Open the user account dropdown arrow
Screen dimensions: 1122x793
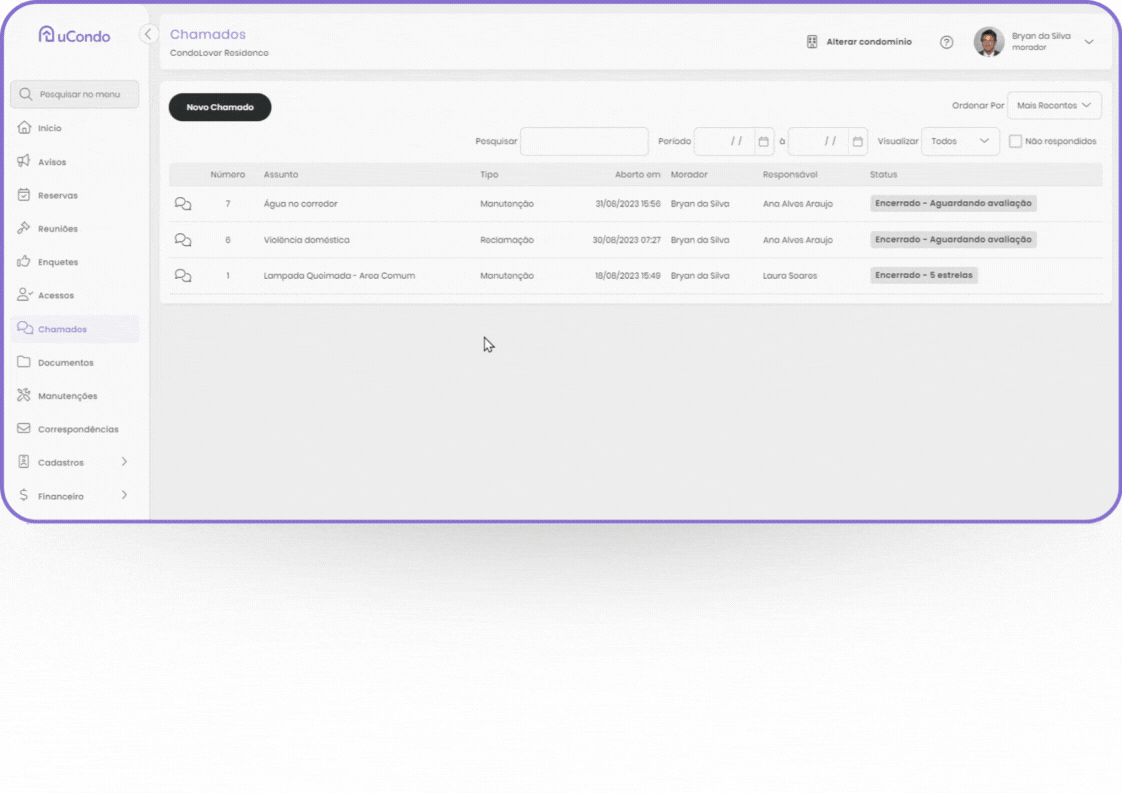coord(1089,42)
